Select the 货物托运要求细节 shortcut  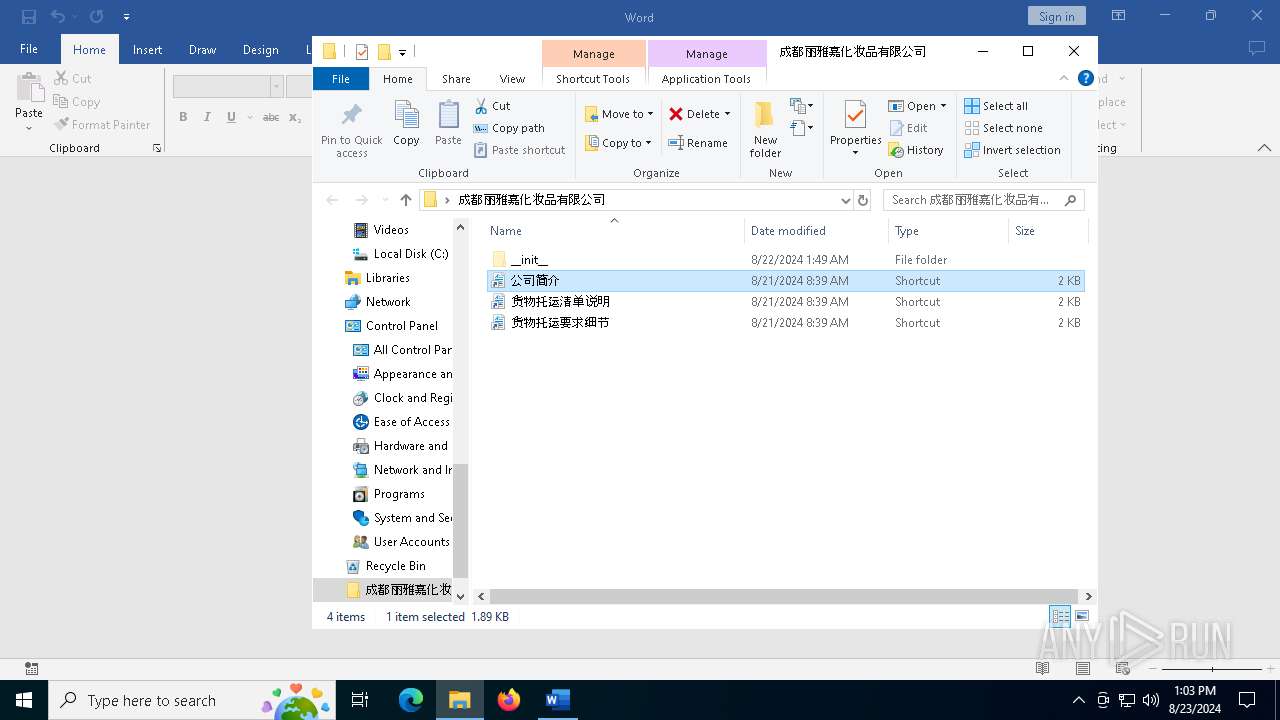coord(785,323)
